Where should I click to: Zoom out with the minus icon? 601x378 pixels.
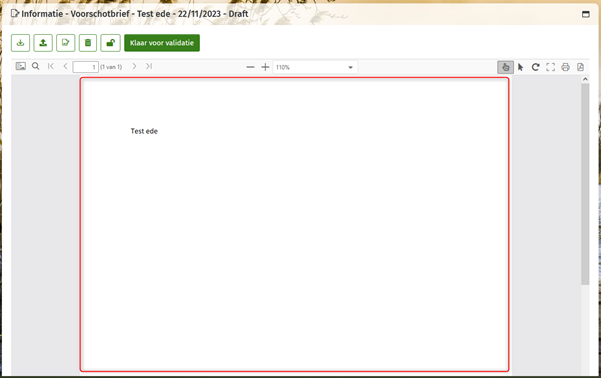point(250,67)
